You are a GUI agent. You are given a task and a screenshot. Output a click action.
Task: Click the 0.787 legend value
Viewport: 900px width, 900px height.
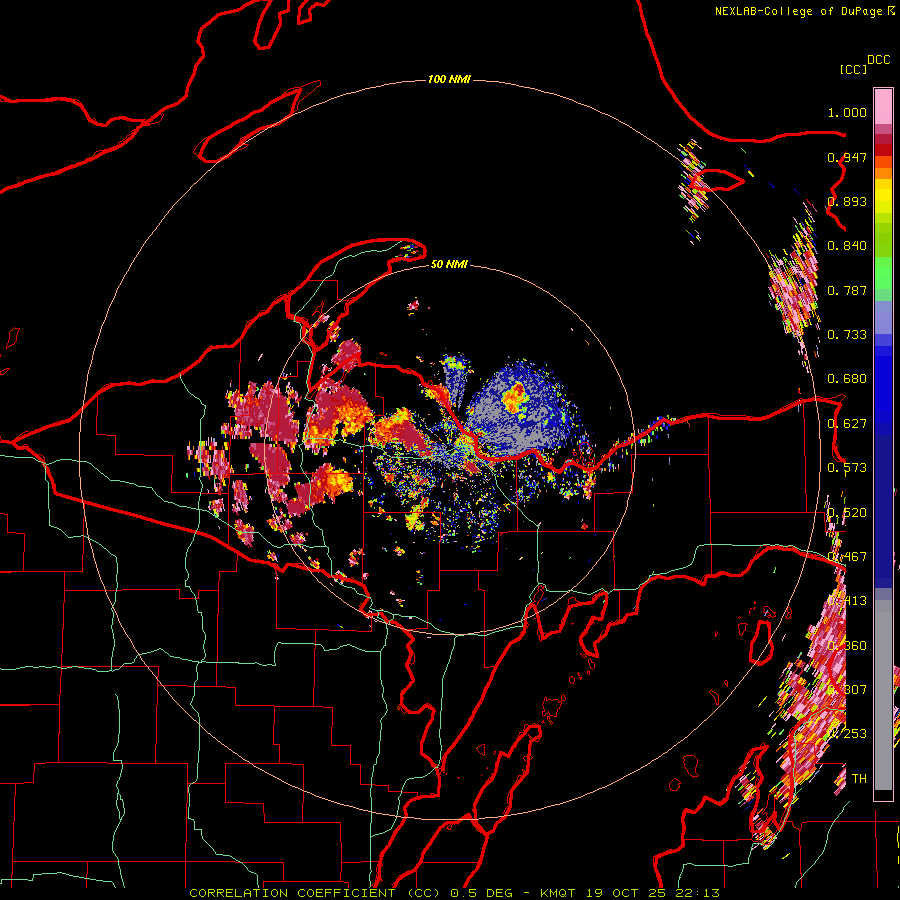(x=847, y=290)
